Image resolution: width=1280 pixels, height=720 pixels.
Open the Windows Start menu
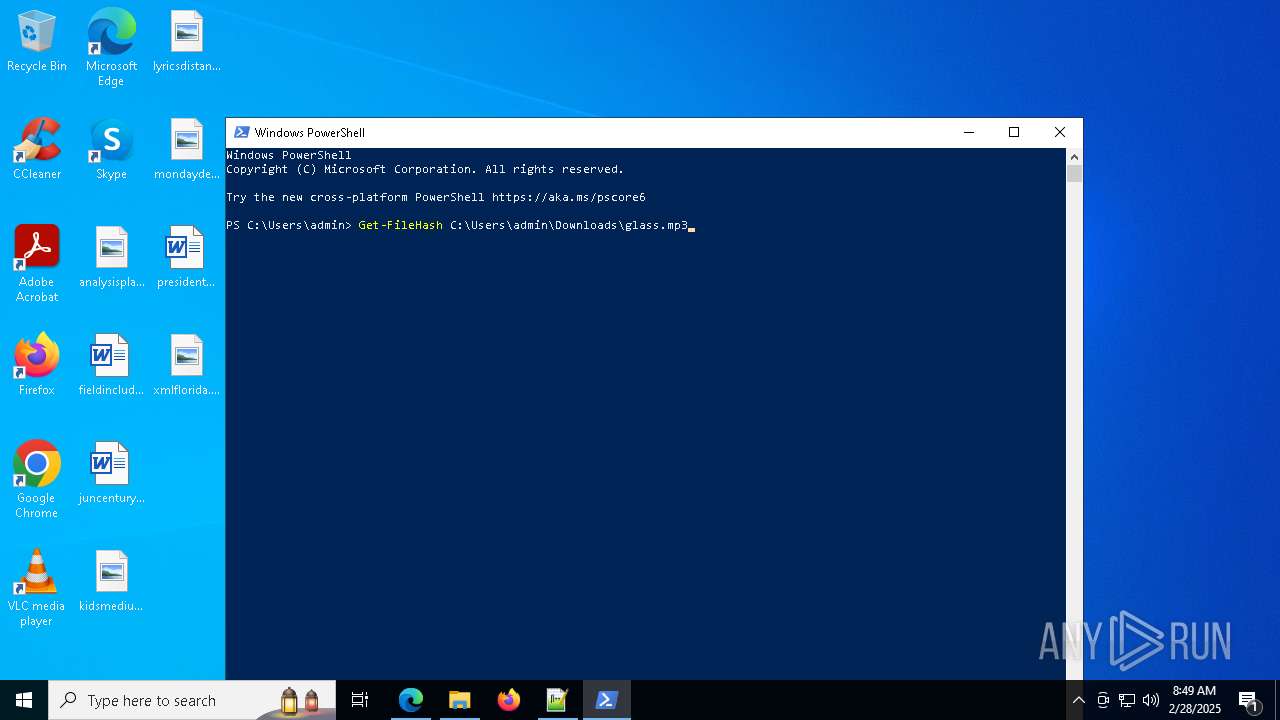point(24,700)
